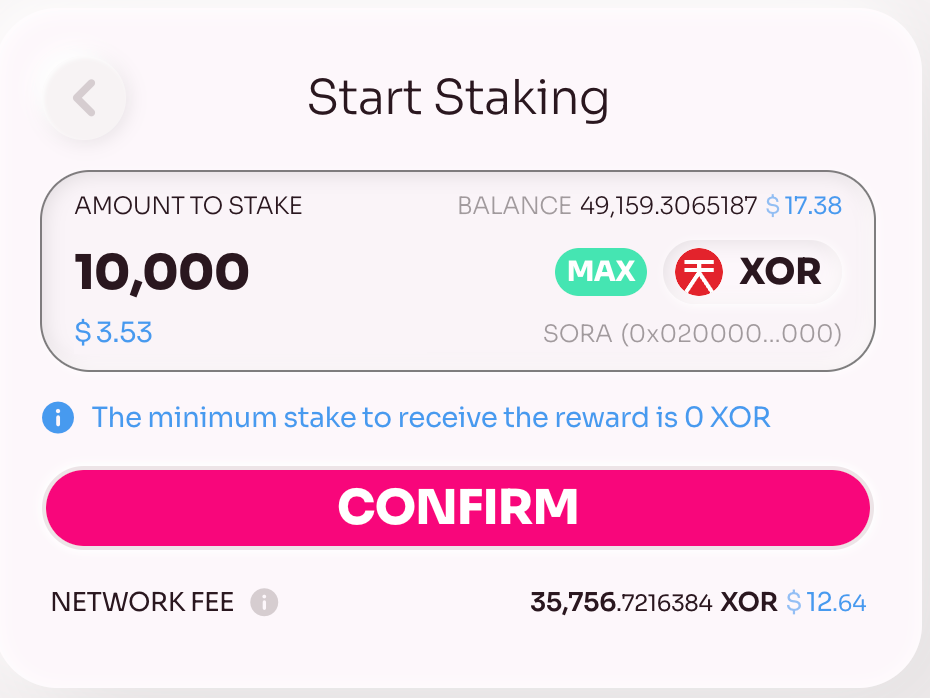Open the Network Fee info tooltip icon
This screenshot has height=698, width=930.
click(x=264, y=603)
